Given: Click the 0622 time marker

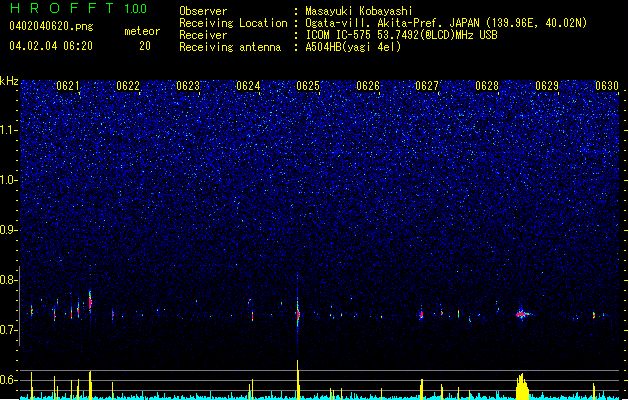Looking at the screenshot, I should tap(128, 86).
